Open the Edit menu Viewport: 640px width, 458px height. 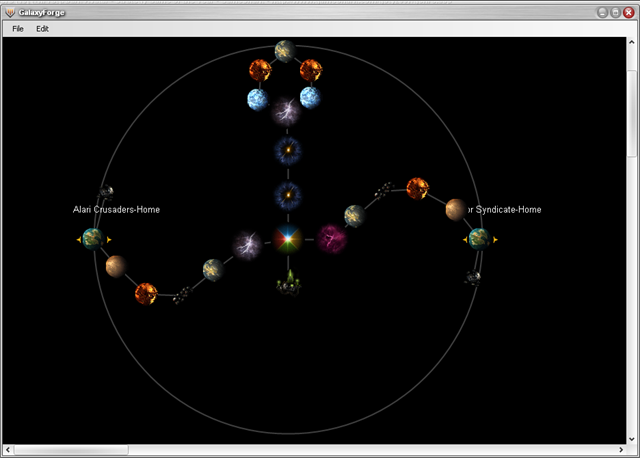tap(42, 29)
